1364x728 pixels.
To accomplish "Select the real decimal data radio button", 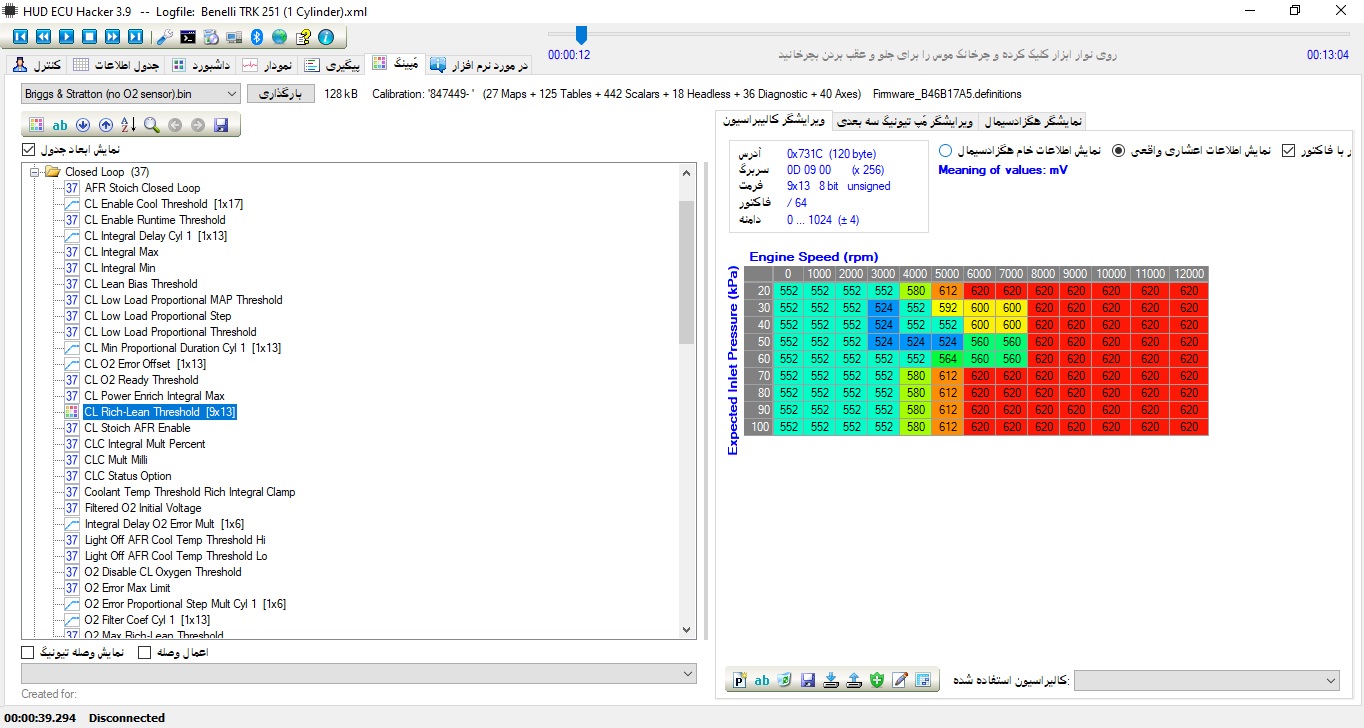I will click(1118, 150).
